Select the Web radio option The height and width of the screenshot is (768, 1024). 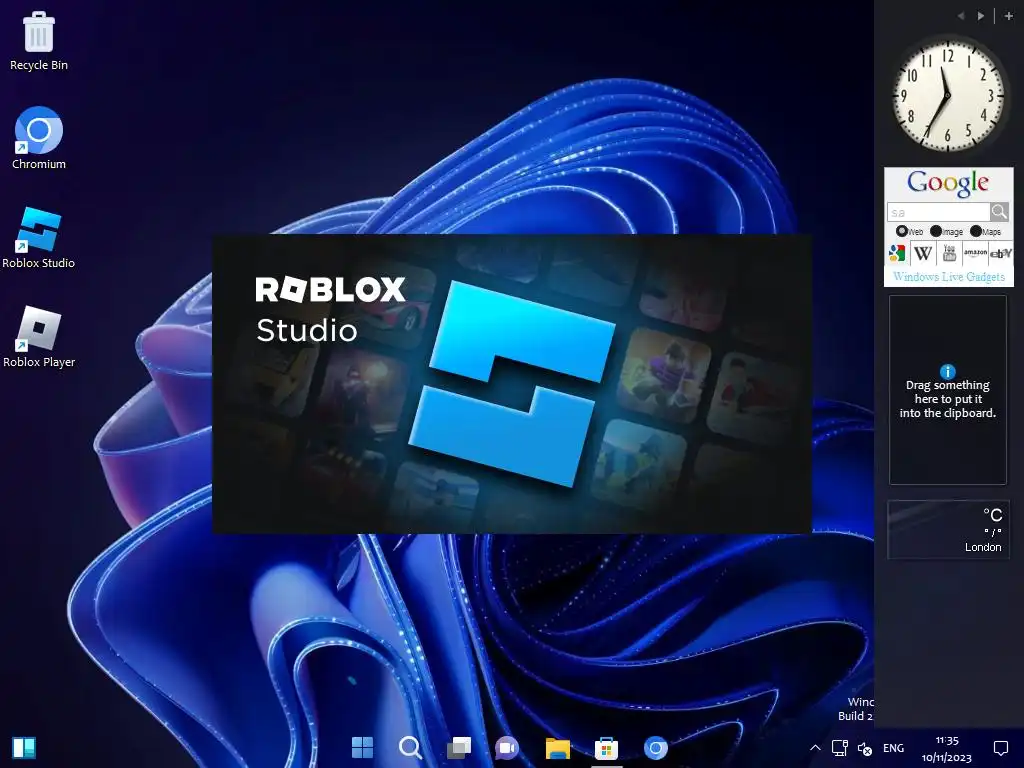(902, 231)
